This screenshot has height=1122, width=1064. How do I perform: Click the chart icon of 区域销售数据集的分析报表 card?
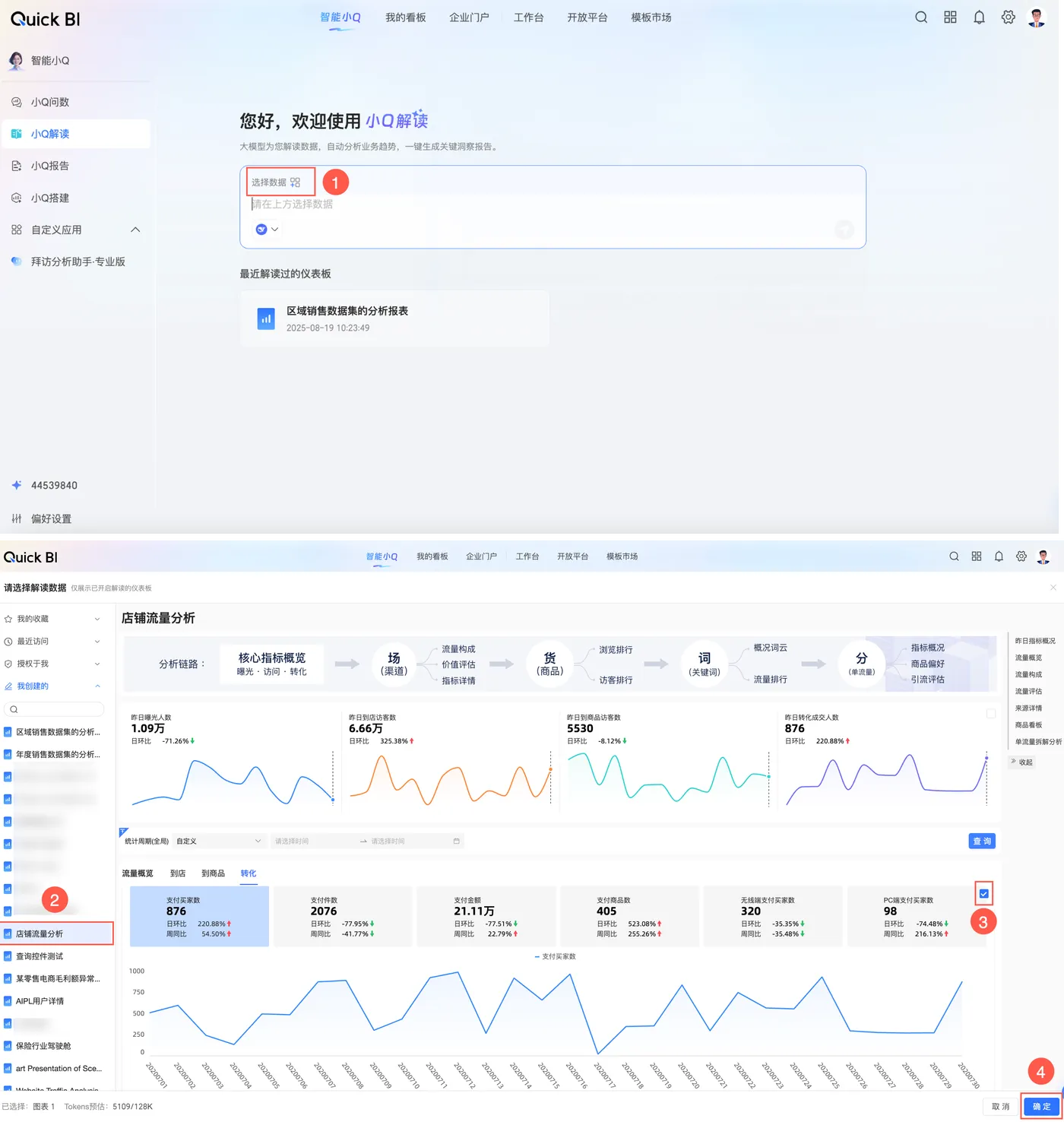pyautogui.click(x=266, y=319)
